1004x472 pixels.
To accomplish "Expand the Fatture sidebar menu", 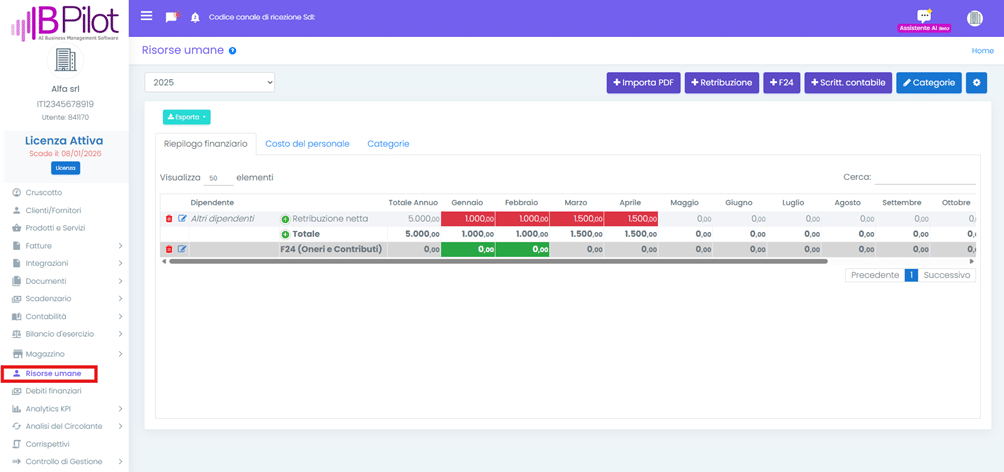I will 65,246.
